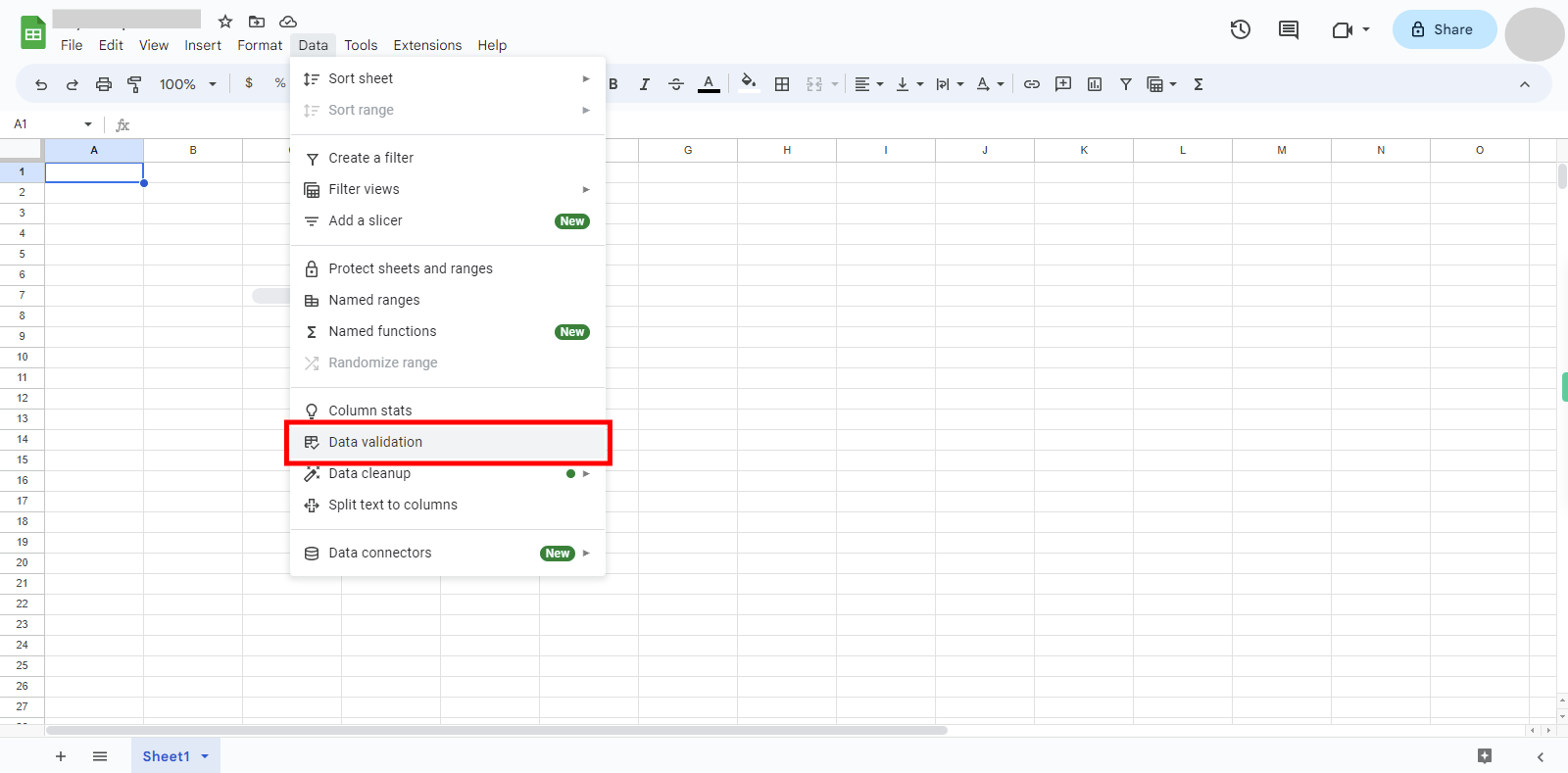Viewport: 1568px width, 773px height.
Task: Collapse the toolbar with the up chevron
Action: pyautogui.click(x=1525, y=84)
